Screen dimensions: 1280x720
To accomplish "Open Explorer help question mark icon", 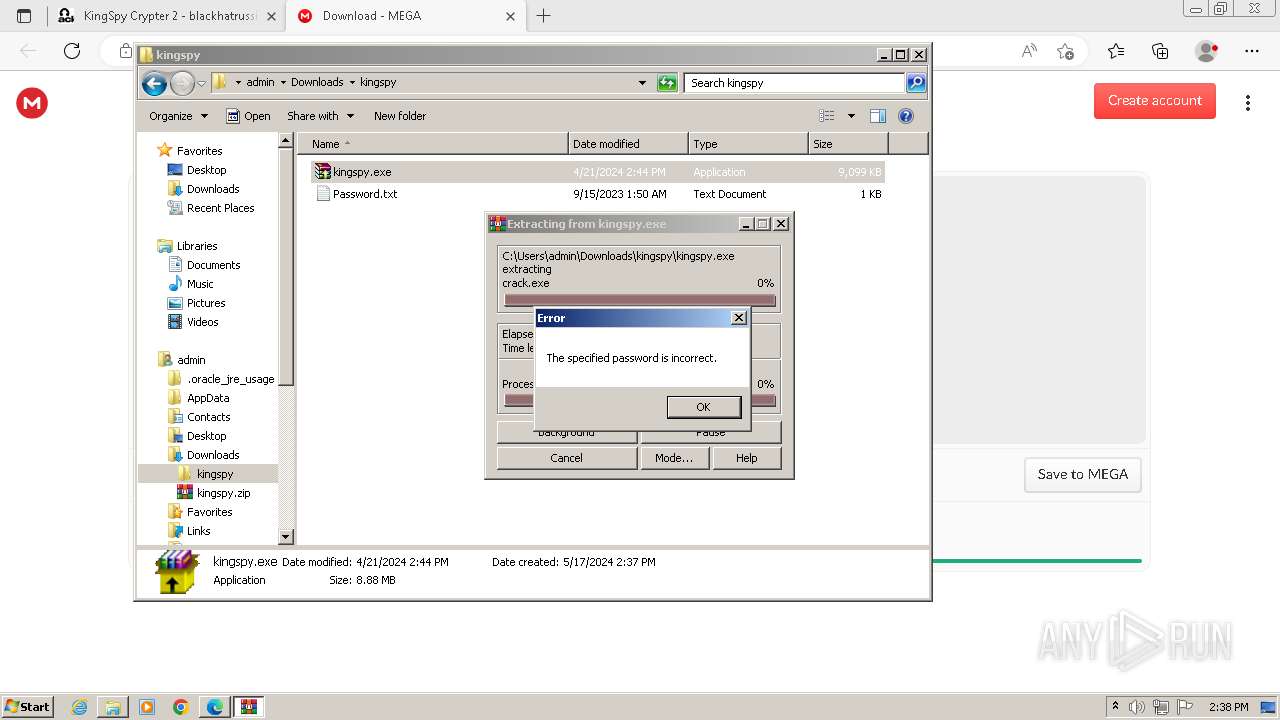I will point(906,116).
